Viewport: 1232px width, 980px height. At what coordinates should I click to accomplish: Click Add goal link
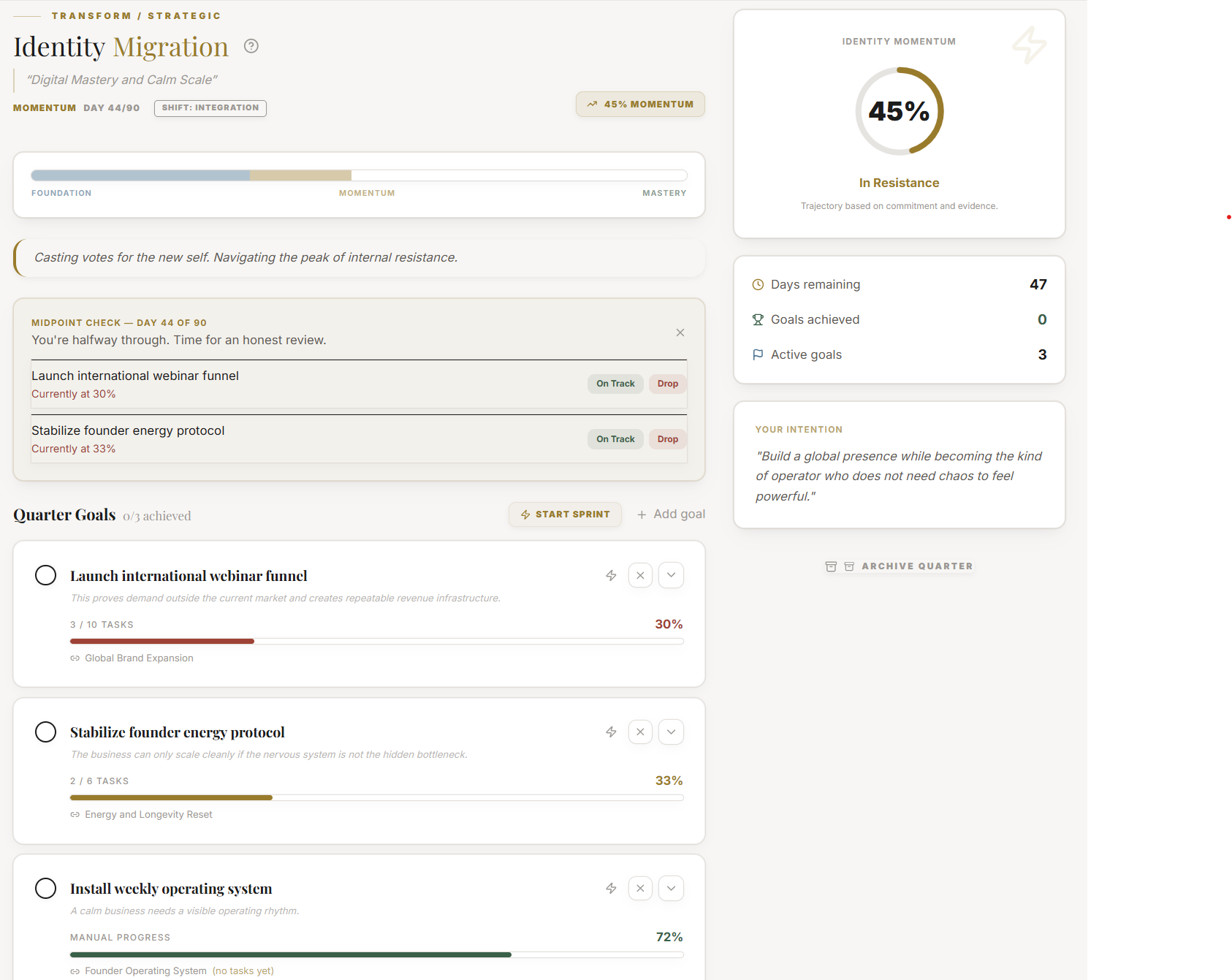click(671, 514)
